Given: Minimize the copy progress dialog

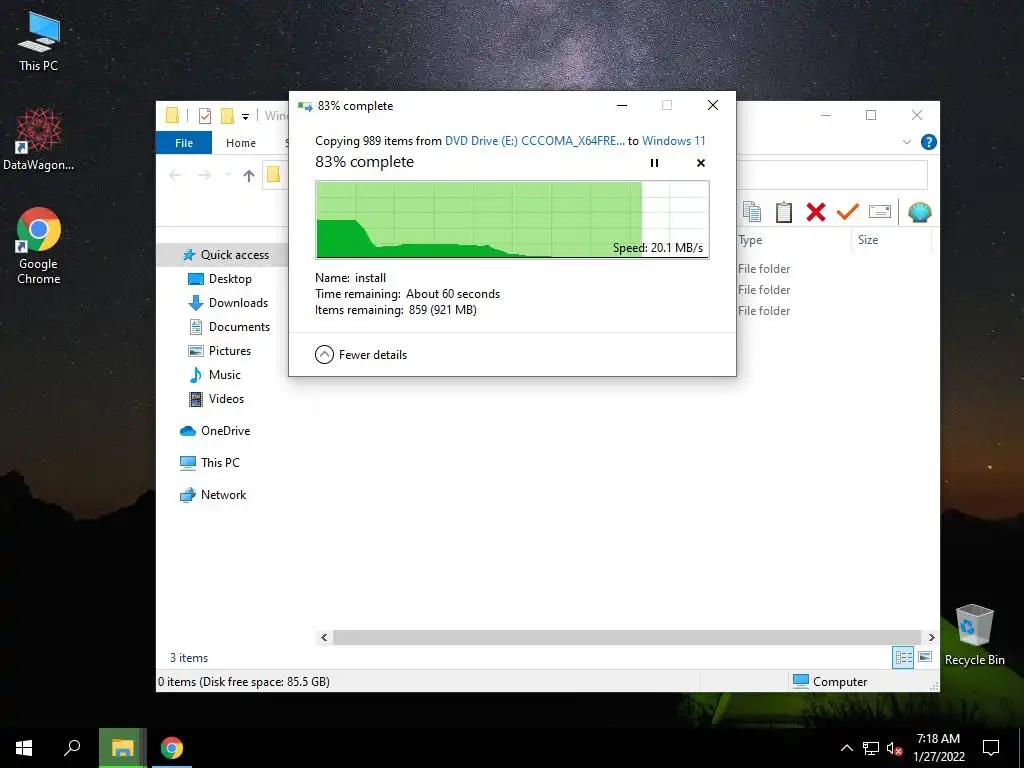Looking at the screenshot, I should [x=622, y=105].
